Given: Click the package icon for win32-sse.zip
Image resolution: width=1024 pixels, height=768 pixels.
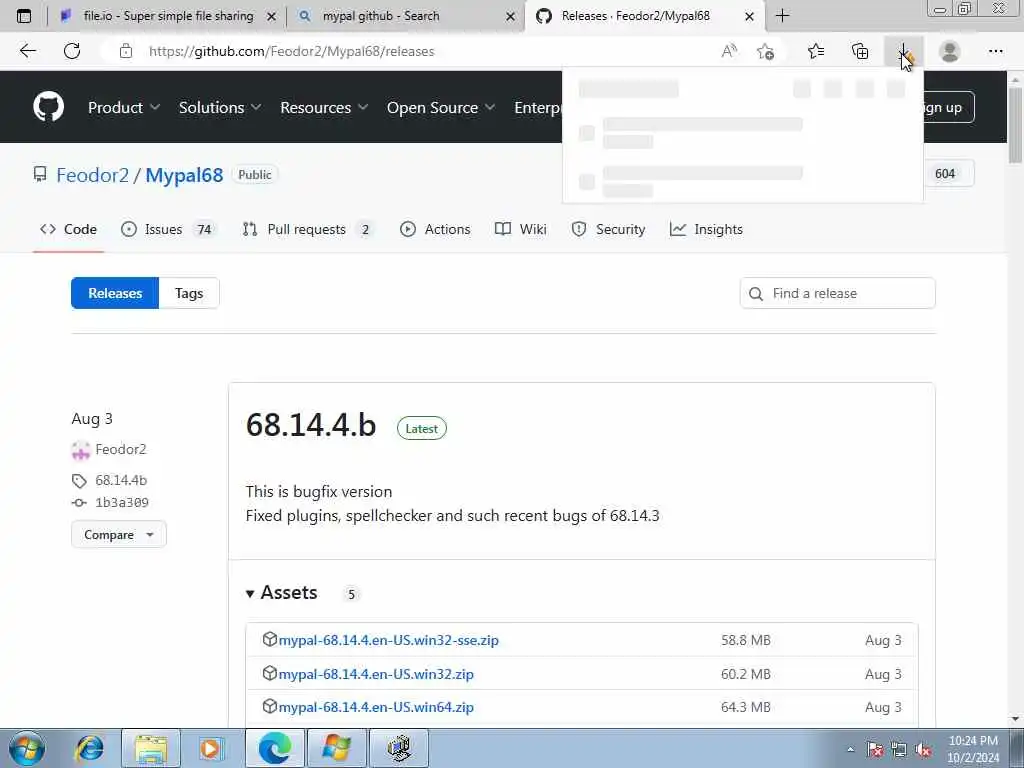Looking at the screenshot, I should coord(269,639).
